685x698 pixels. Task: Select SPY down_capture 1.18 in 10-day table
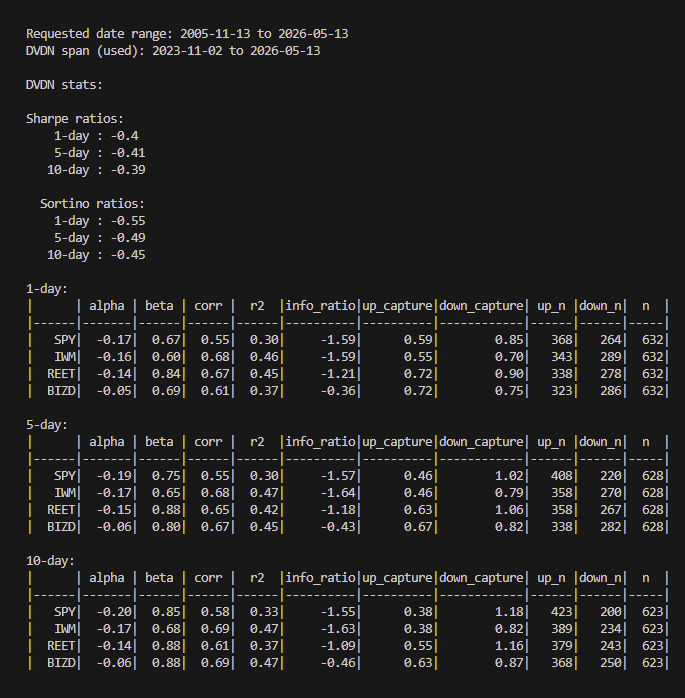tap(509, 612)
